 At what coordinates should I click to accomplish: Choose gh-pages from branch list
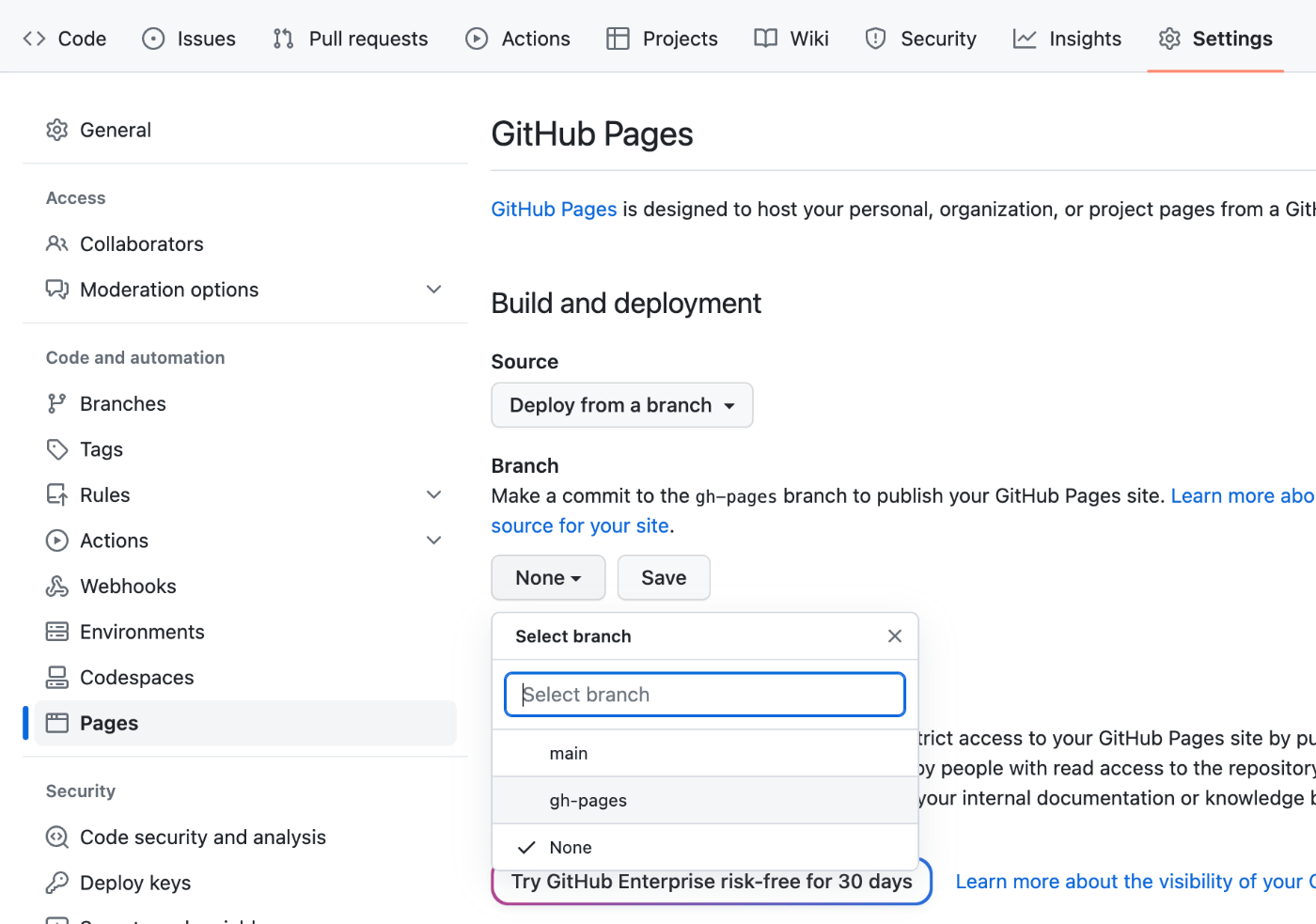pyautogui.click(x=705, y=801)
